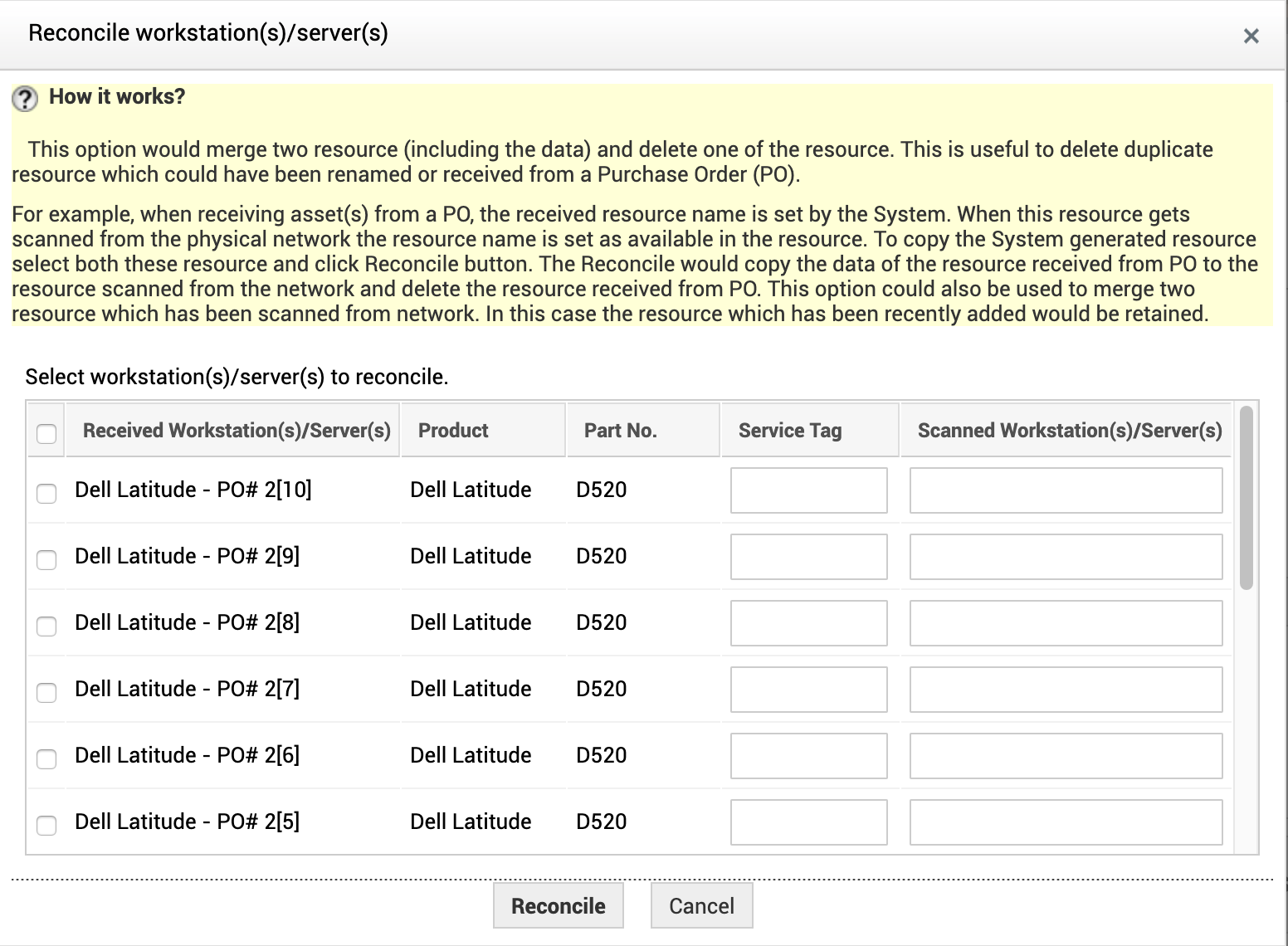Click the How it works help icon

coord(25,99)
